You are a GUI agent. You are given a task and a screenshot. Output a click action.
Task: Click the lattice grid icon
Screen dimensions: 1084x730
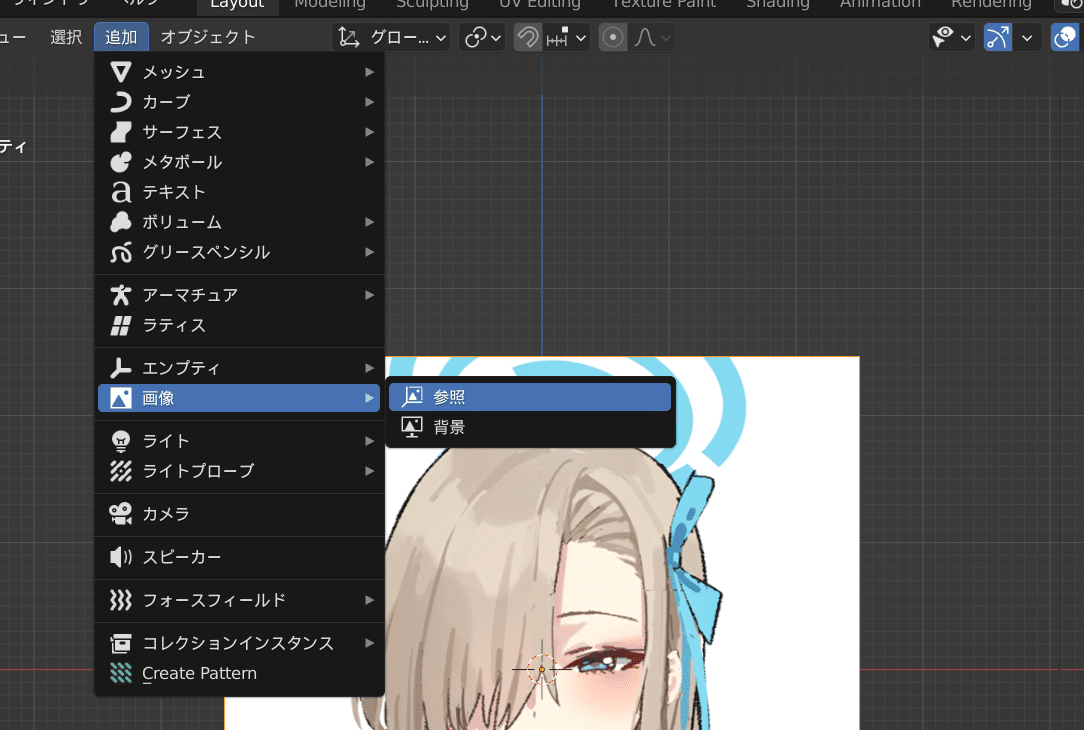121,325
